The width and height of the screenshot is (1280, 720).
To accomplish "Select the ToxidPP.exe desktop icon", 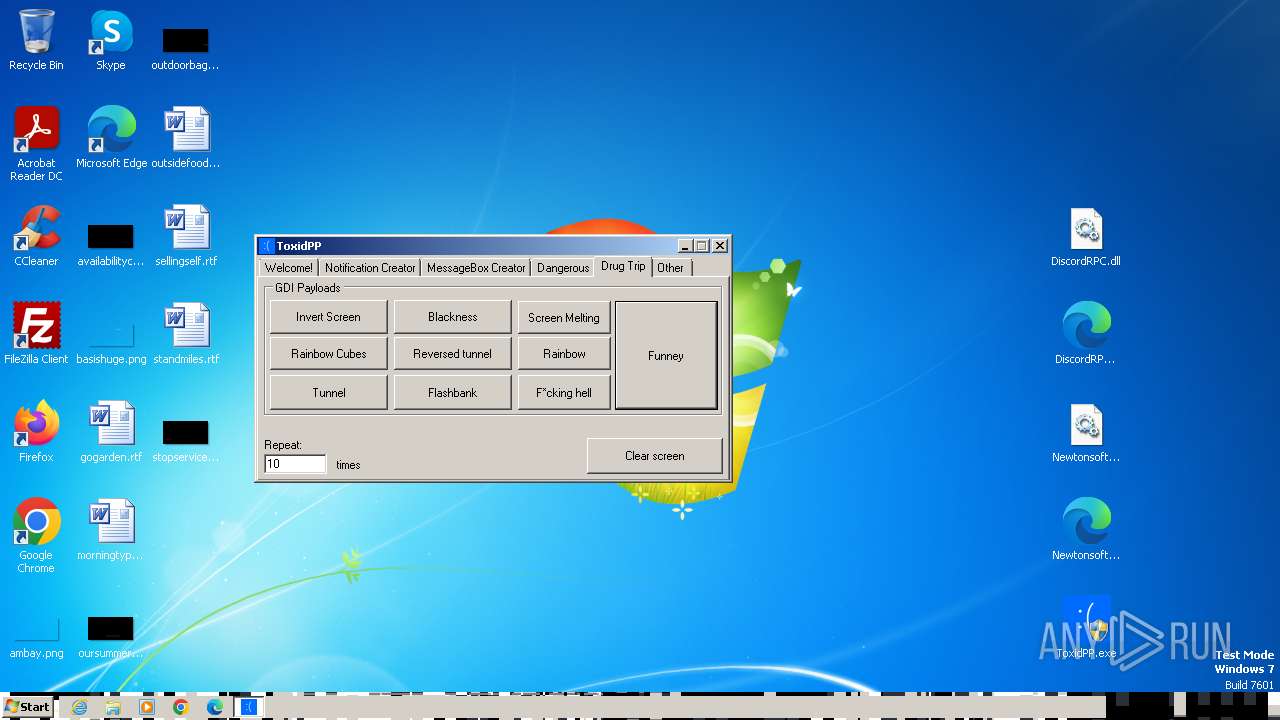I will (1085, 628).
